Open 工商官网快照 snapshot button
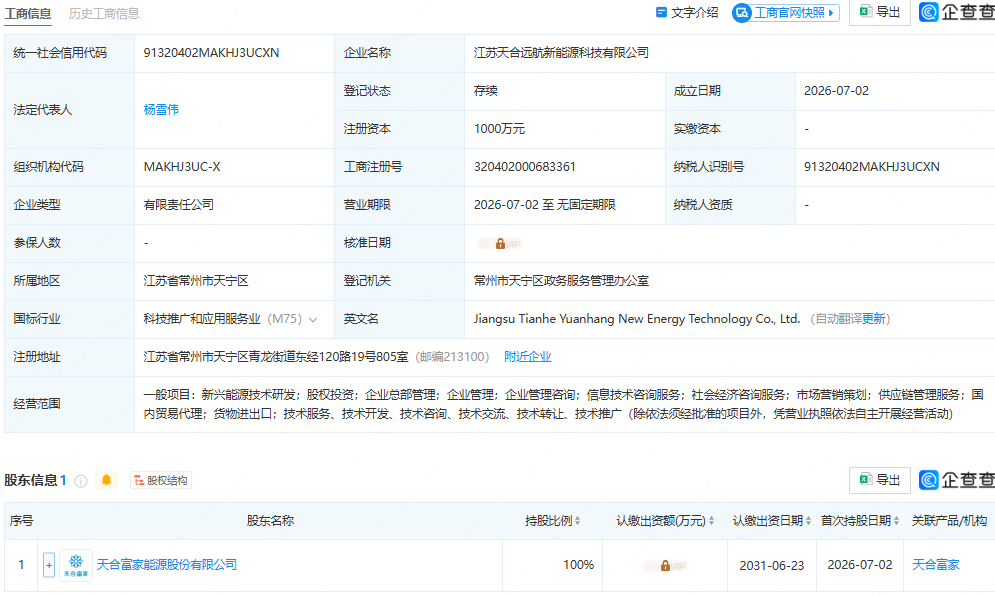The image size is (995, 595). [x=786, y=13]
